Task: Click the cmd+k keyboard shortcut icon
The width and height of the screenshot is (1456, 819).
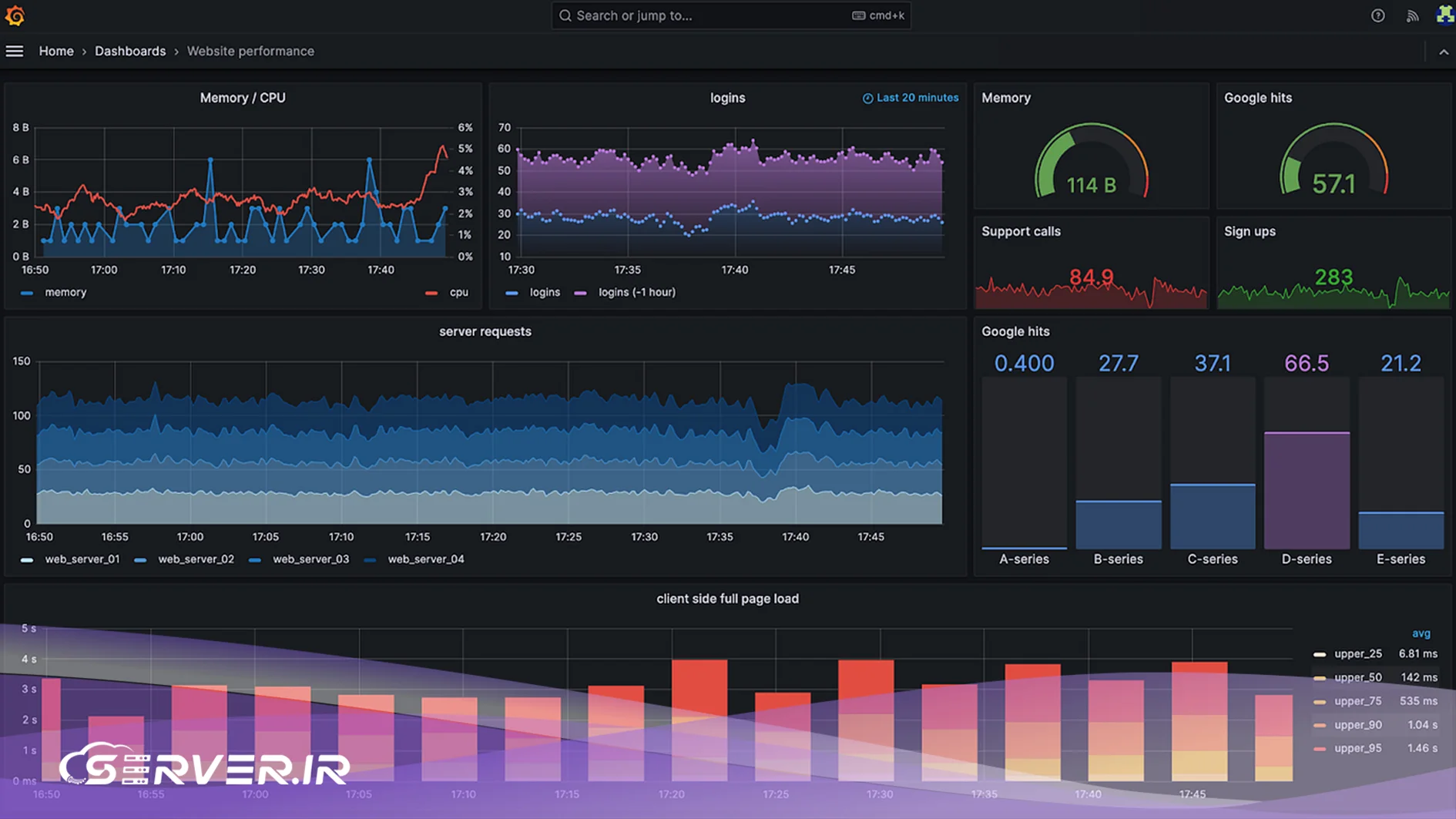Action: click(x=858, y=15)
